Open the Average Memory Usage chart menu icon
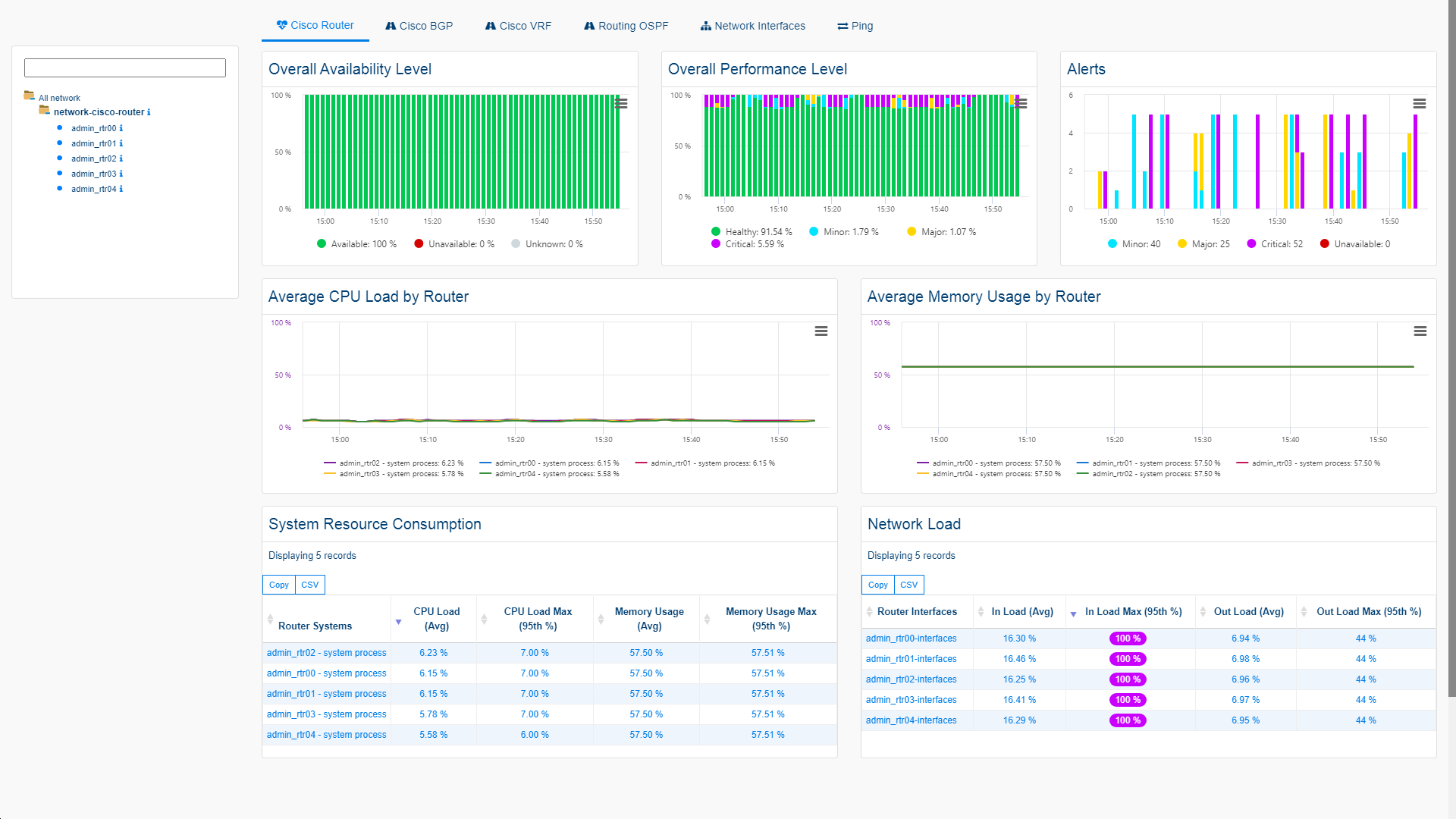The width and height of the screenshot is (1456, 819). tap(1420, 331)
